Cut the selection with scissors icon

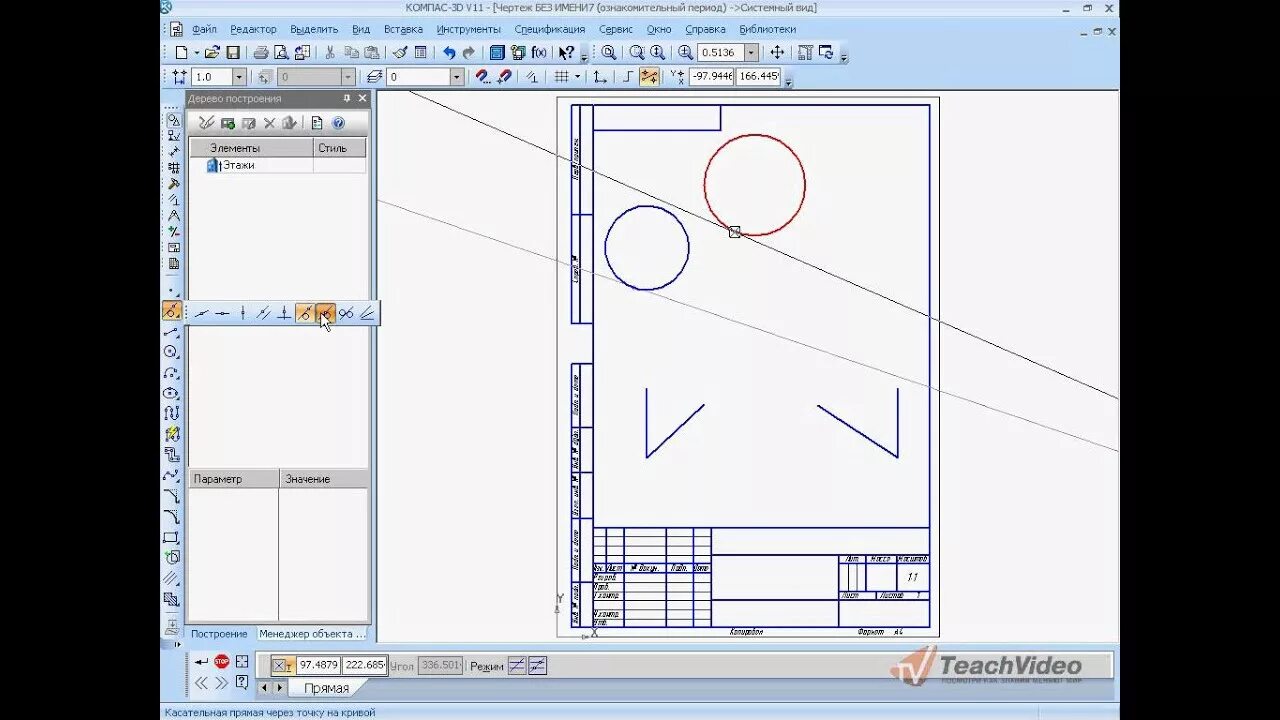coord(330,52)
